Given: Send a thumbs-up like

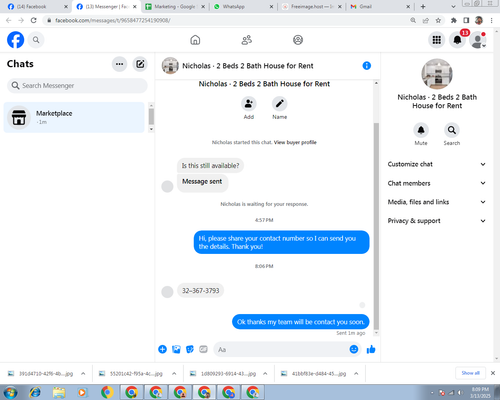Looking at the screenshot, I should [x=371, y=349].
